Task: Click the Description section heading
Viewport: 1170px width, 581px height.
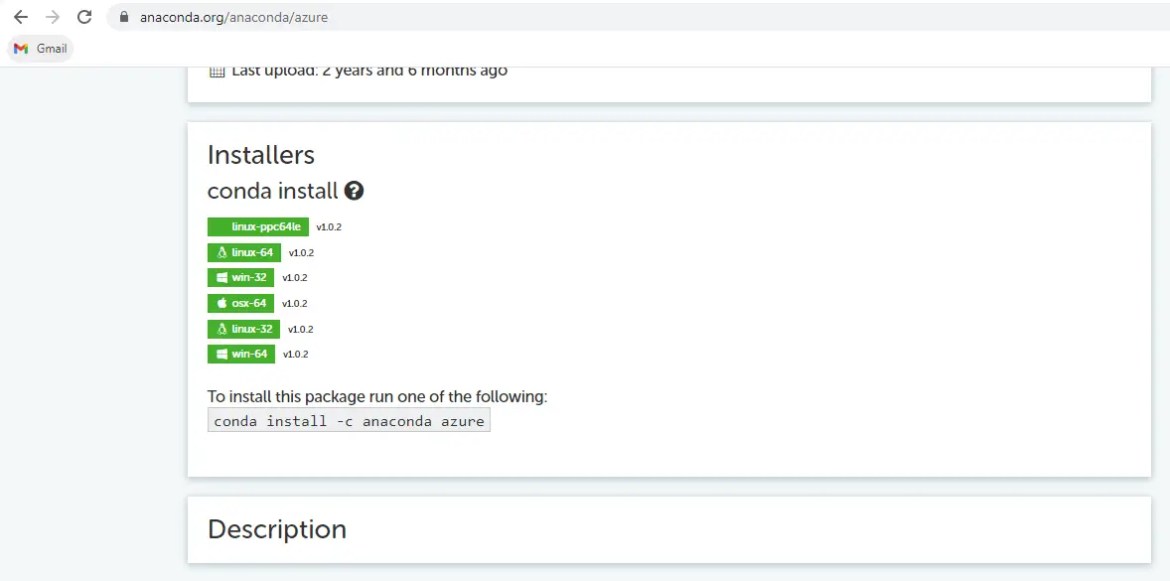Action: (277, 529)
